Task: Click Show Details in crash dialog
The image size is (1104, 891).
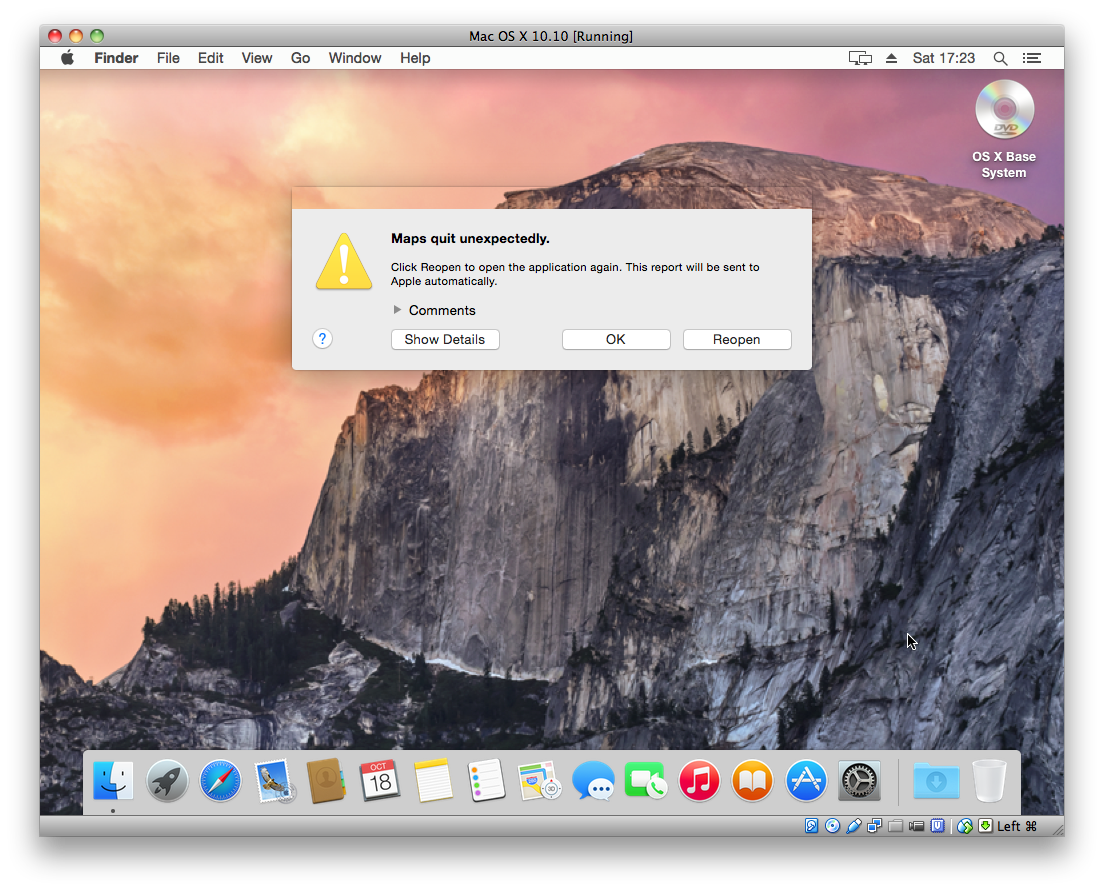Action: [445, 339]
